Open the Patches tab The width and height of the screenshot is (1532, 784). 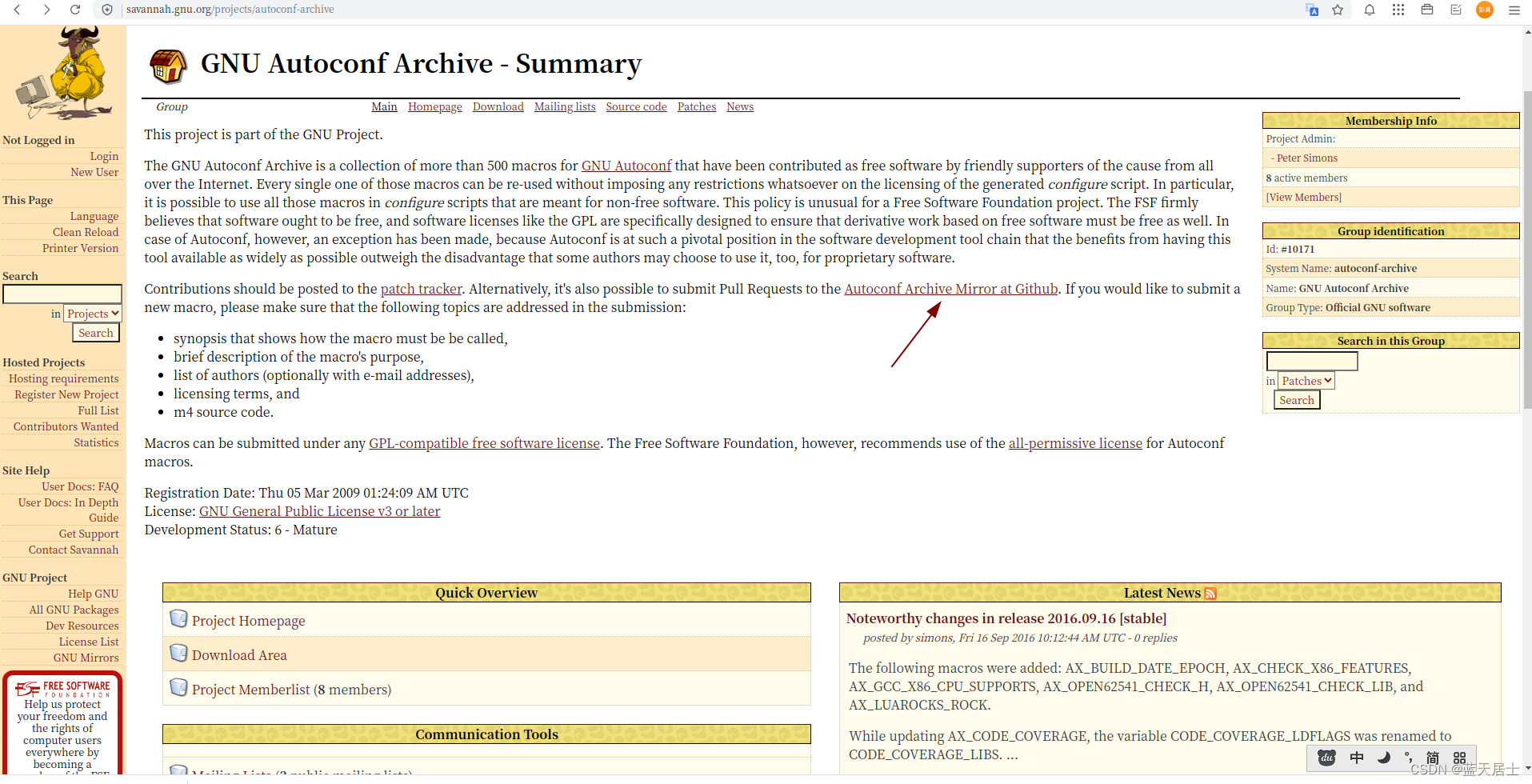[x=697, y=106]
